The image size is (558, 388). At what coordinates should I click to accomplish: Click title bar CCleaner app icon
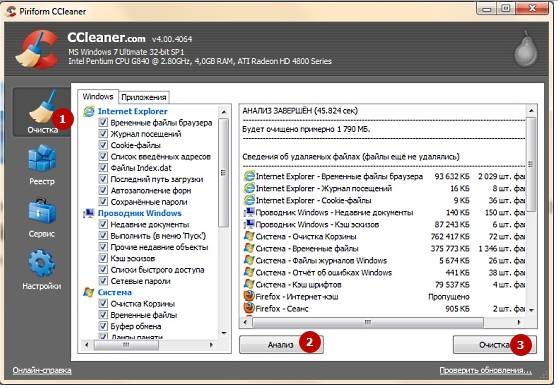click(x=11, y=11)
